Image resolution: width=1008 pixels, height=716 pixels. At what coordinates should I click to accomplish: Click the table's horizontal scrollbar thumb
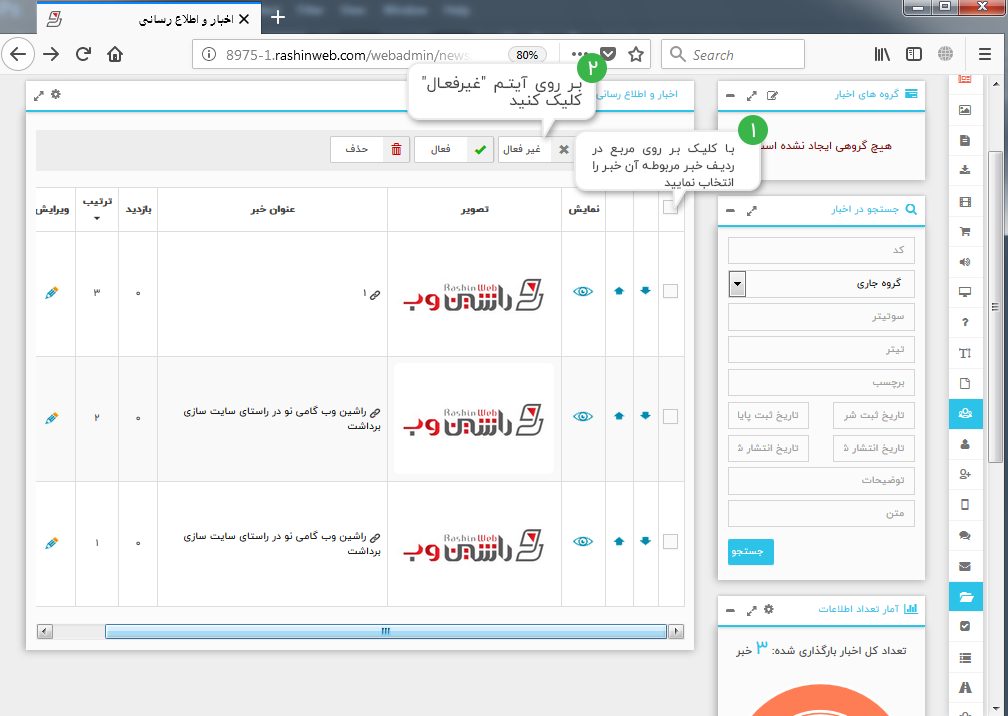[x=386, y=631]
